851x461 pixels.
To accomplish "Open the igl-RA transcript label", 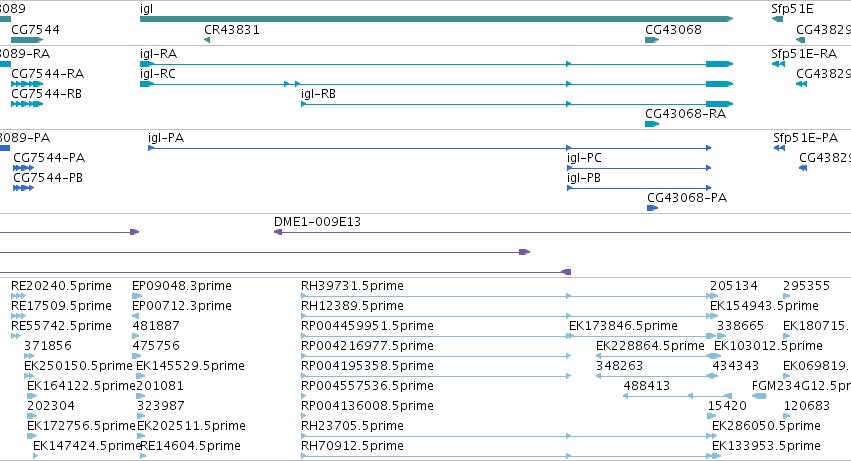I will (158, 54).
